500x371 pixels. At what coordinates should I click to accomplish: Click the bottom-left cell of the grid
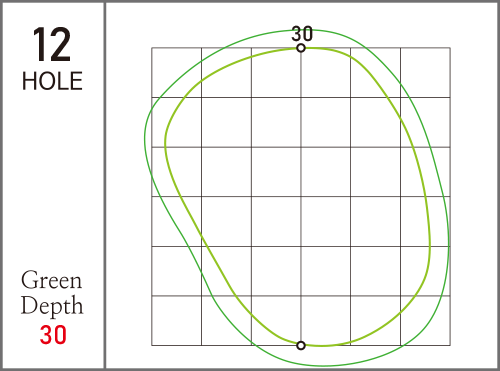(x=177, y=321)
